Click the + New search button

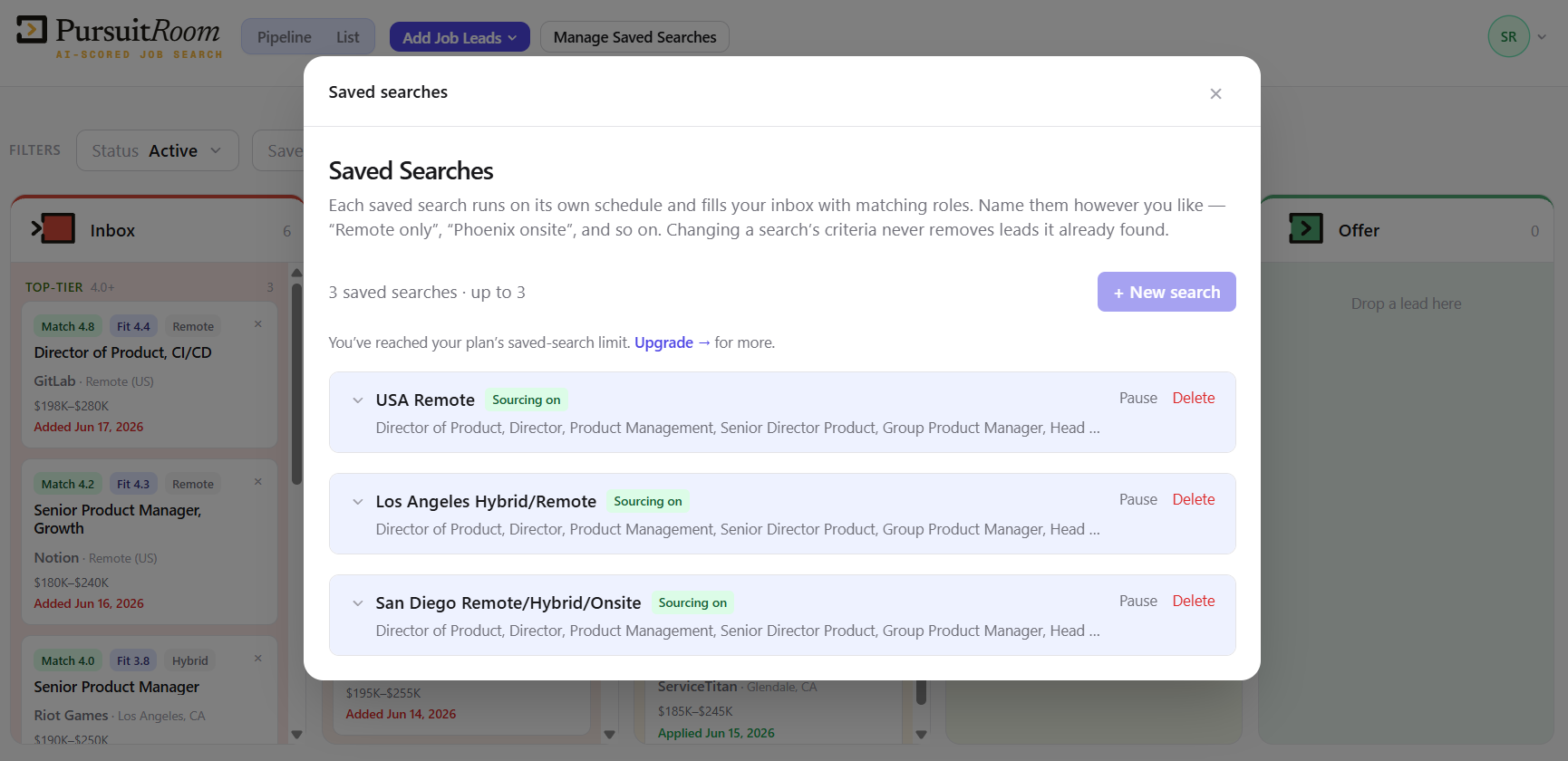[1166, 292]
